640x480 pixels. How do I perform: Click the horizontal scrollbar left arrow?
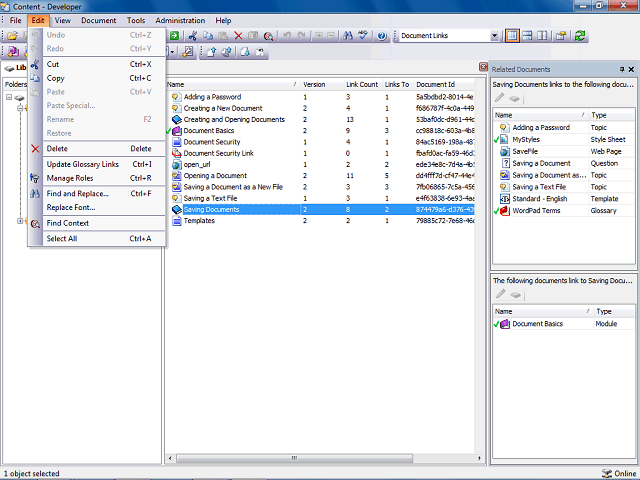(x=170, y=458)
